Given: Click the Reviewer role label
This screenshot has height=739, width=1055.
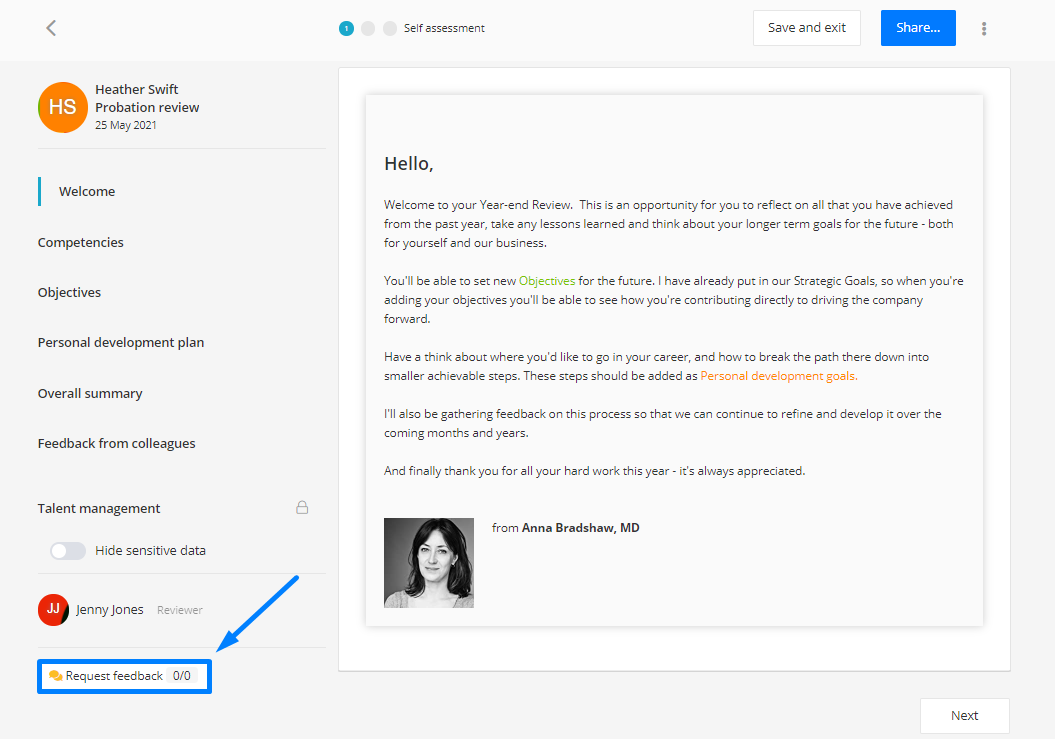Looking at the screenshot, I should click(180, 610).
